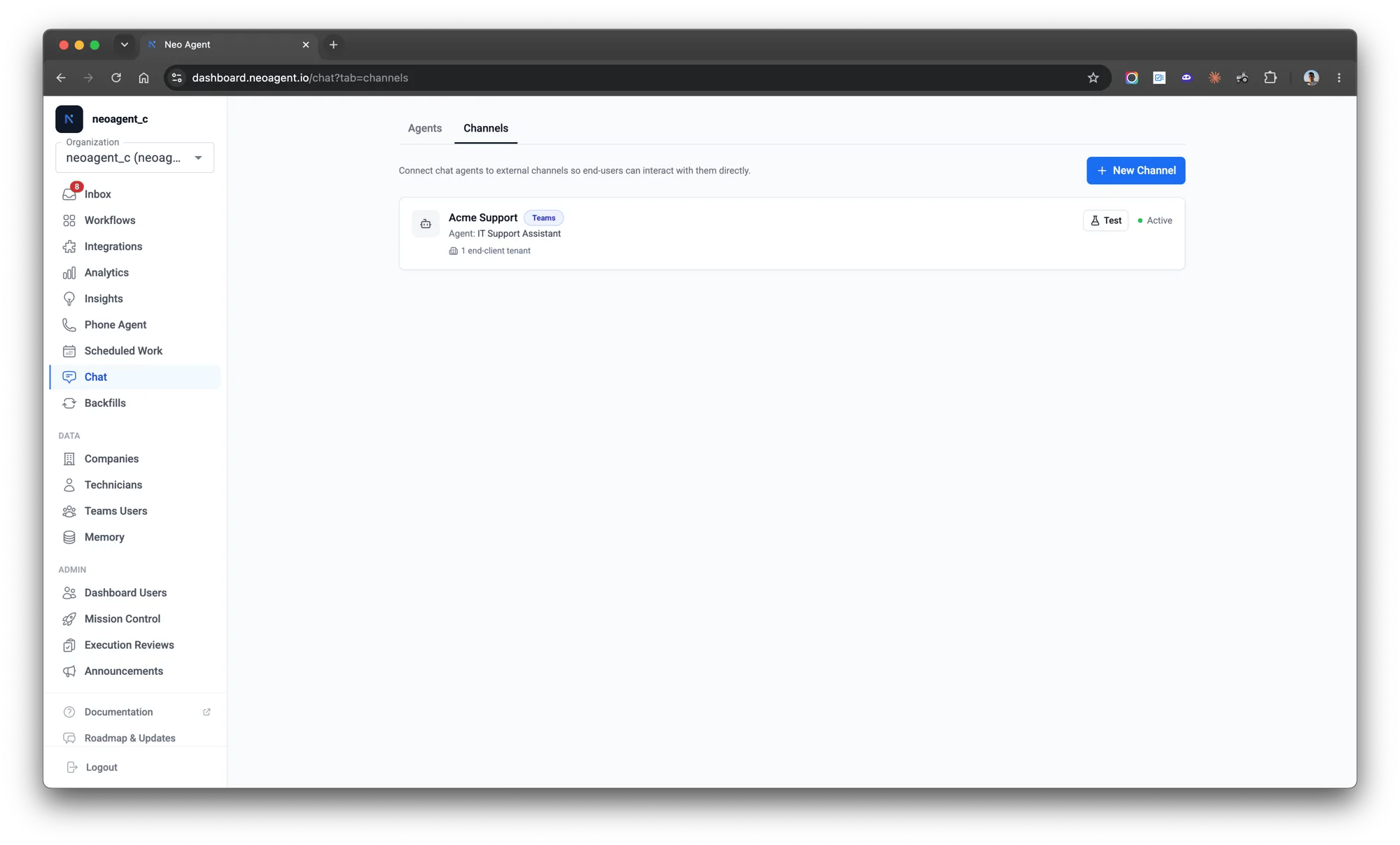
Task: Click the external link icon beside Documentation
Action: (206, 712)
